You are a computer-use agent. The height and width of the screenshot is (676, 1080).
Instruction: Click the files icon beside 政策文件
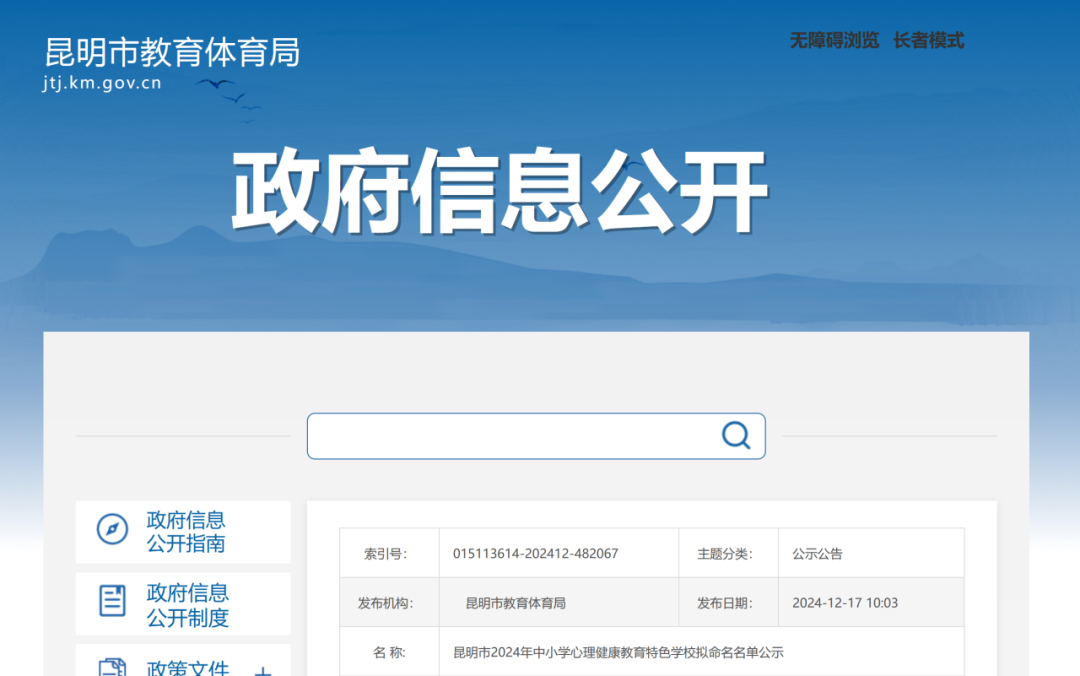tap(112, 667)
